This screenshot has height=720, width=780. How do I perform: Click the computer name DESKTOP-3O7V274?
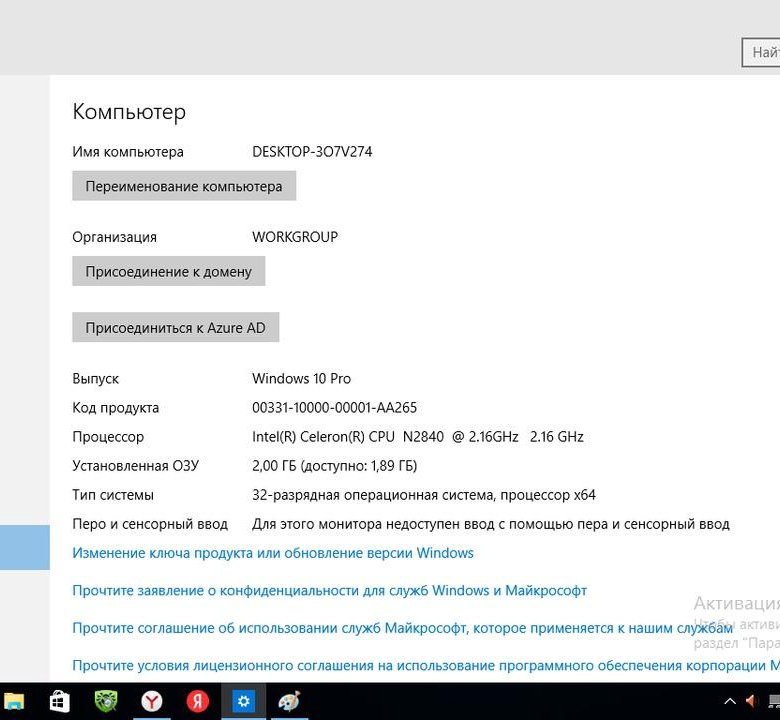pos(312,152)
